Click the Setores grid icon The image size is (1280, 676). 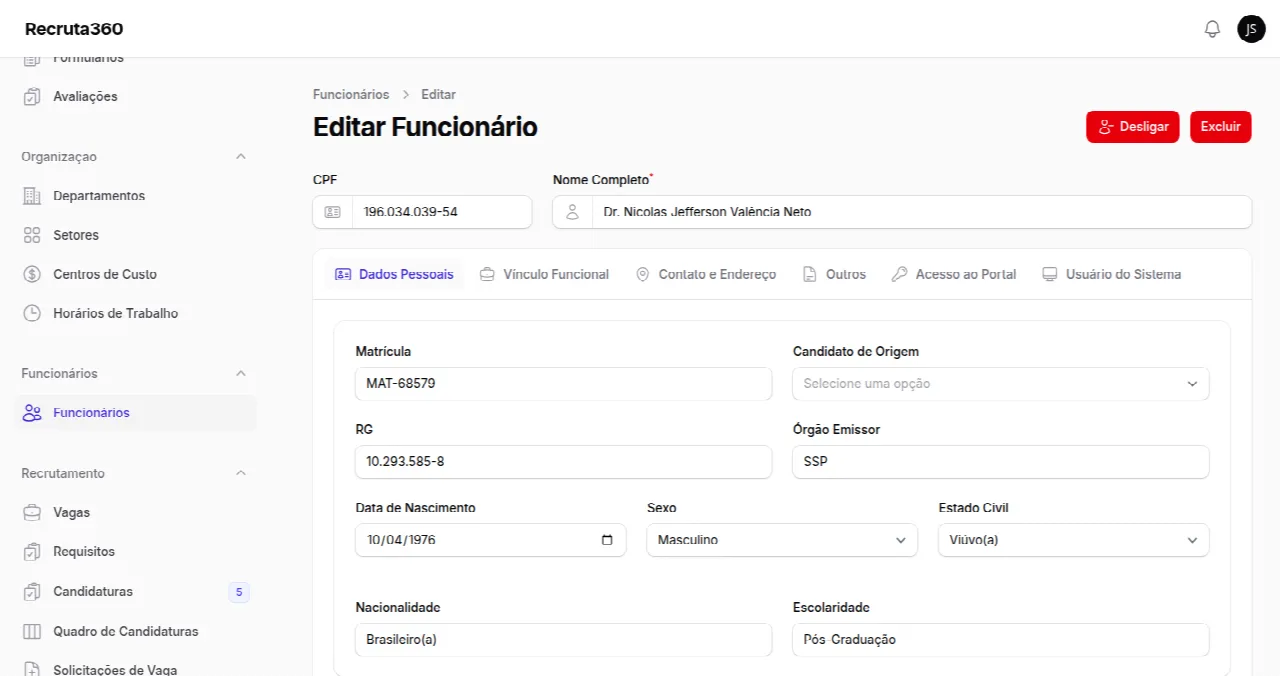point(32,235)
